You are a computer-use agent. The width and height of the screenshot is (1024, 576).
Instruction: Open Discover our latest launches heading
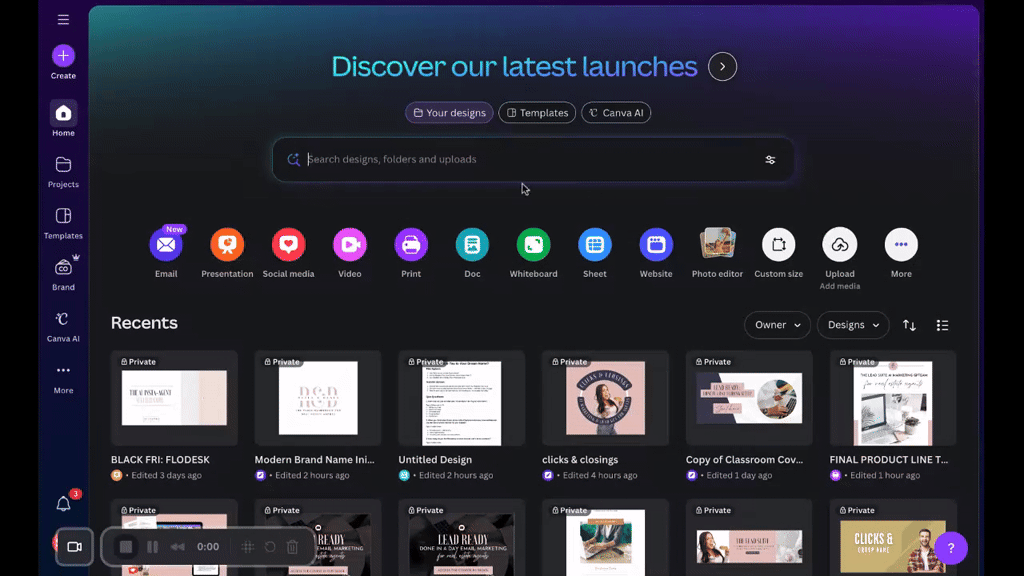tap(515, 67)
